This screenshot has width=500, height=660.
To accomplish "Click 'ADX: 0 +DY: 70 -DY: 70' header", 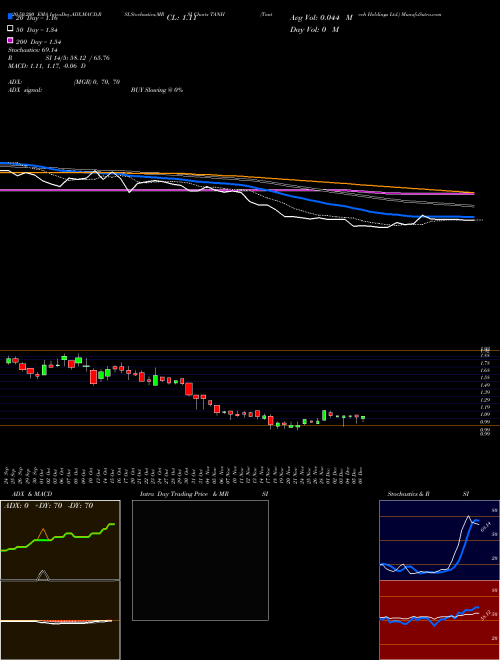I will pyautogui.click(x=48, y=506).
